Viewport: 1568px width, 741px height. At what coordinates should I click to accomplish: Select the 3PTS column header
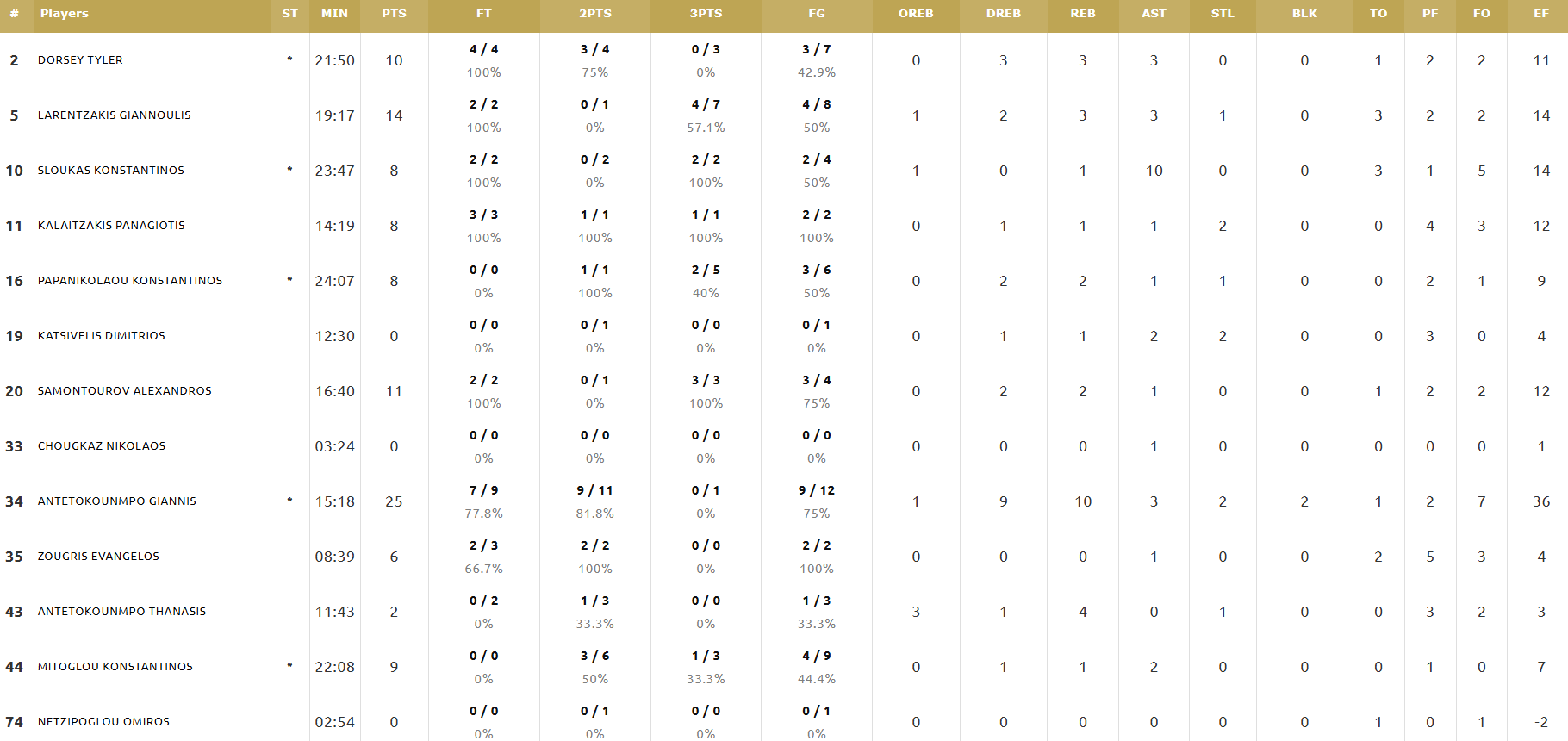click(x=706, y=14)
